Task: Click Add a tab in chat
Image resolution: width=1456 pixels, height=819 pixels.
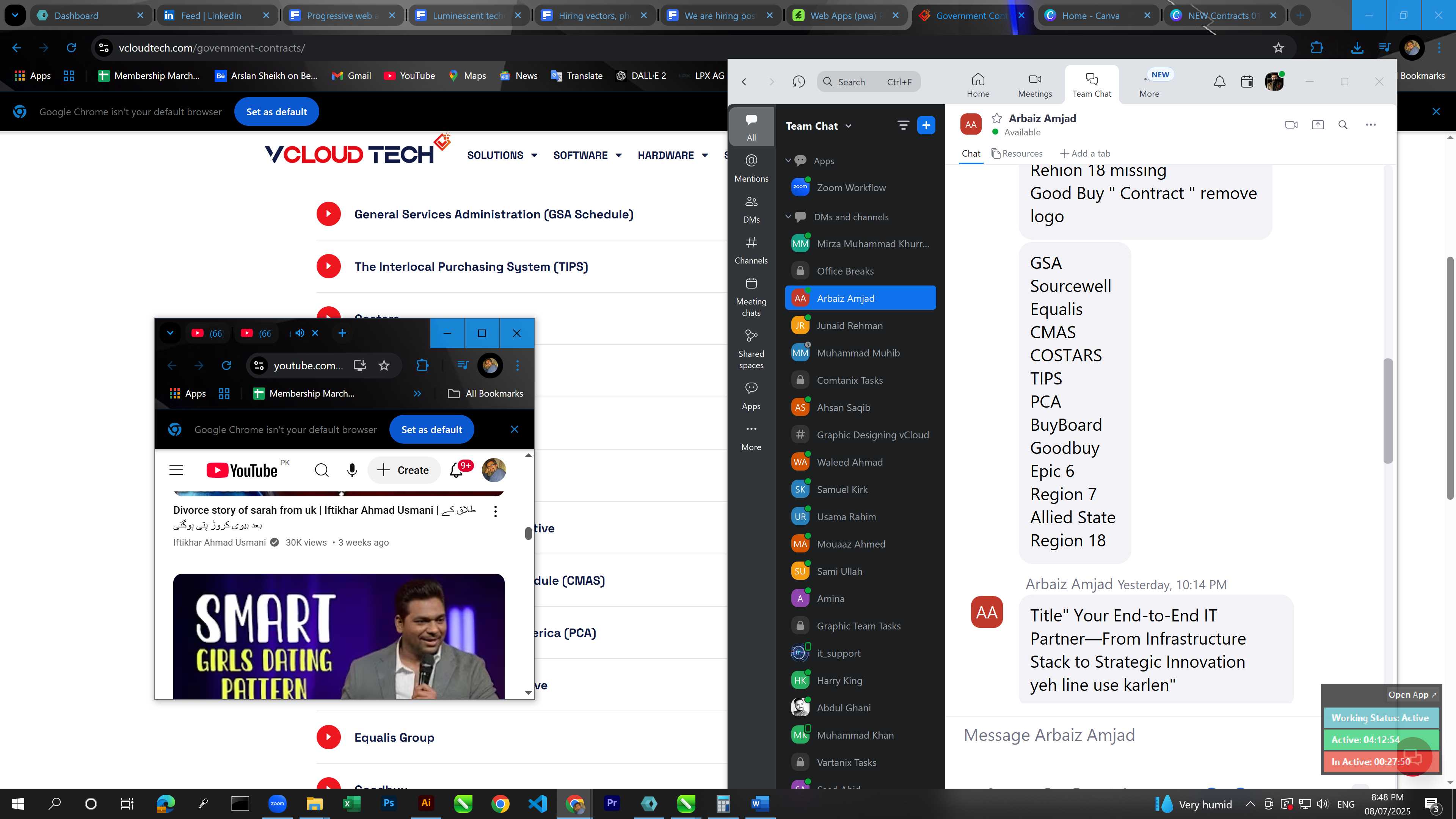Action: click(x=1085, y=153)
